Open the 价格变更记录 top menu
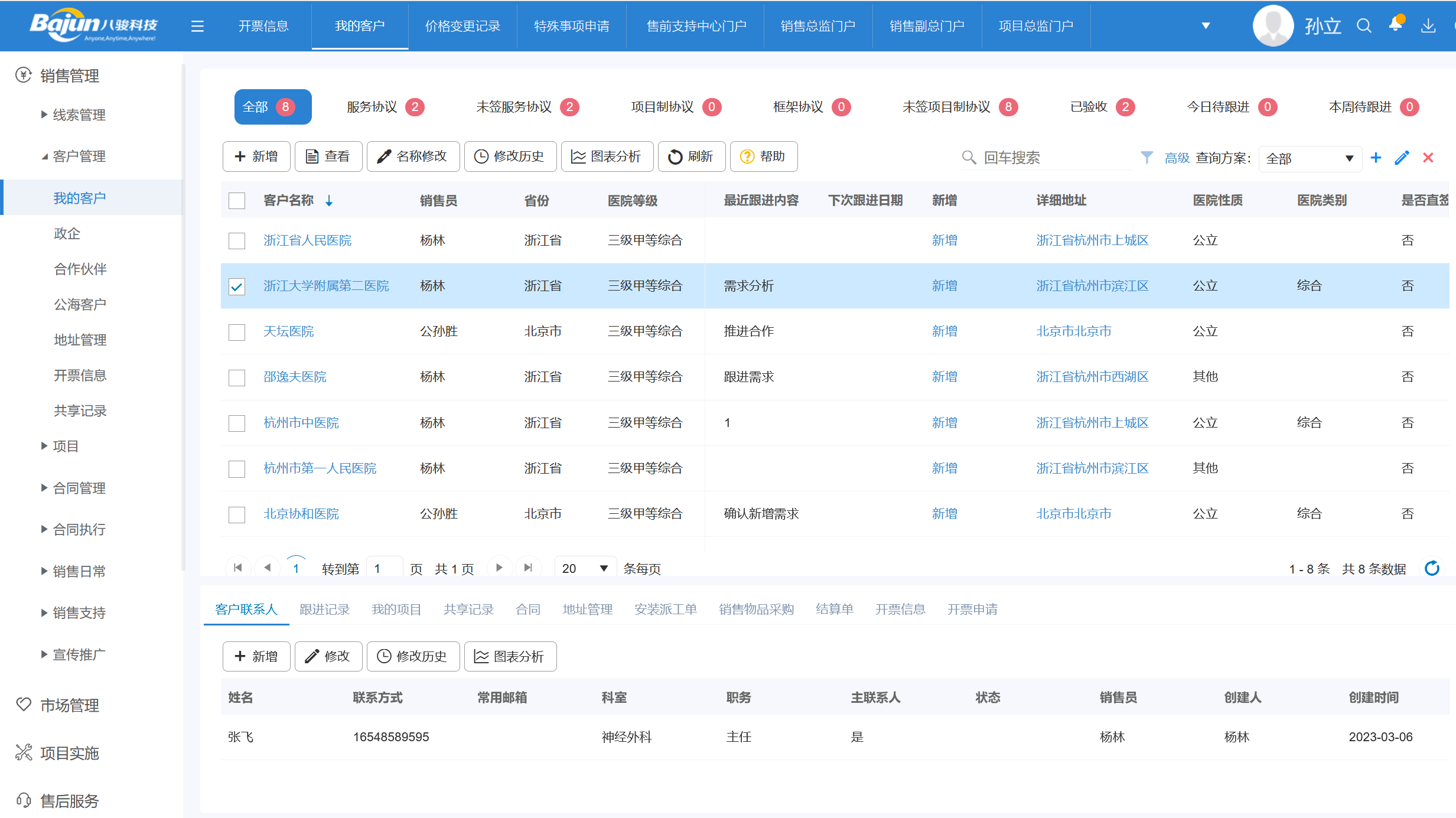This screenshot has width=1456, height=818. 462,25
